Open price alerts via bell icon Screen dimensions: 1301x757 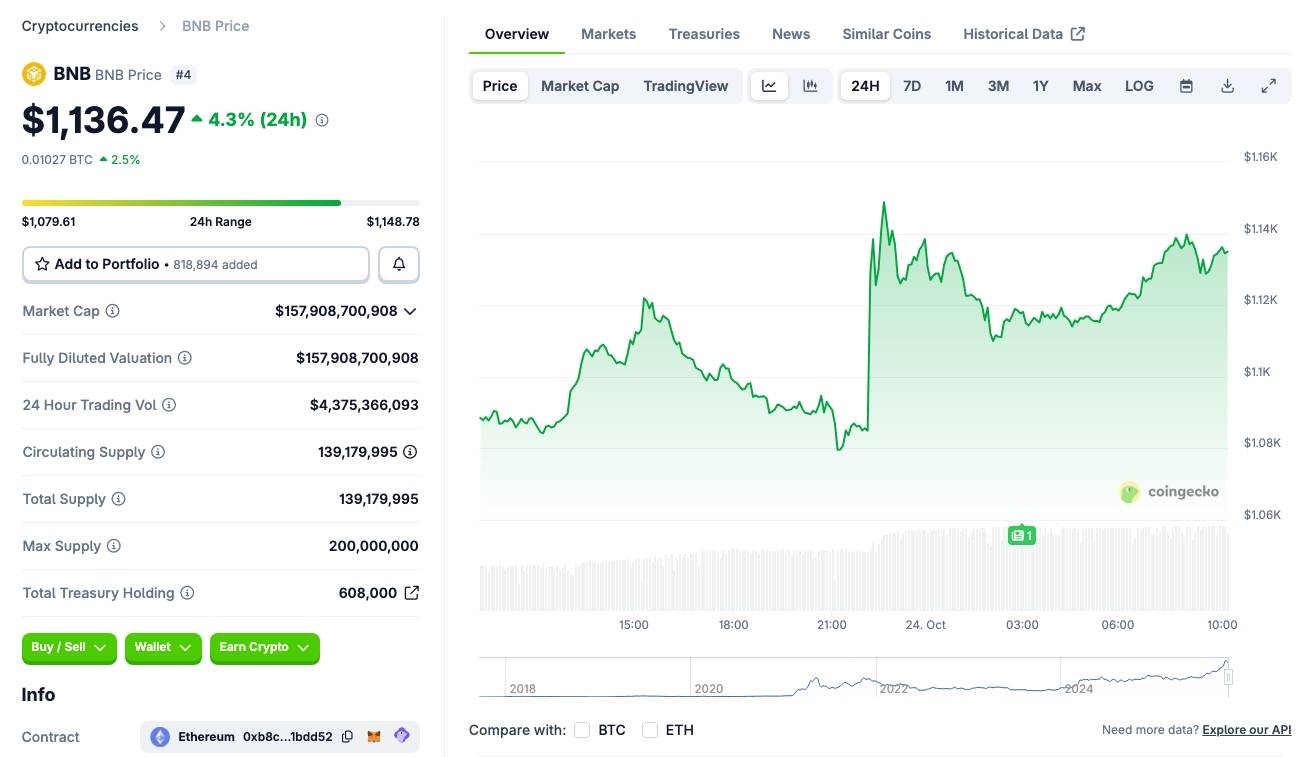(x=399, y=263)
